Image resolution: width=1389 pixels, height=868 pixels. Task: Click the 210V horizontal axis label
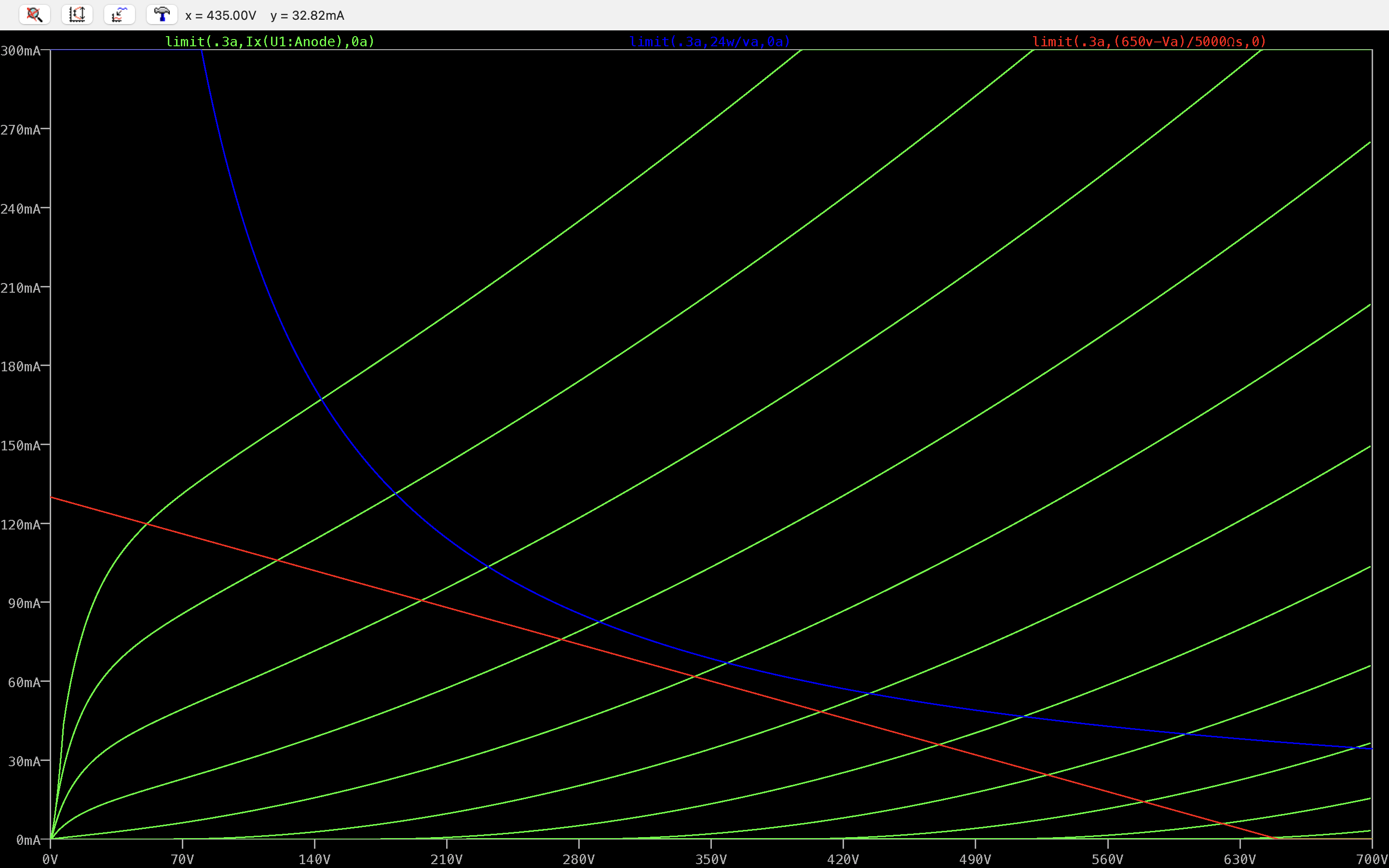447,859
